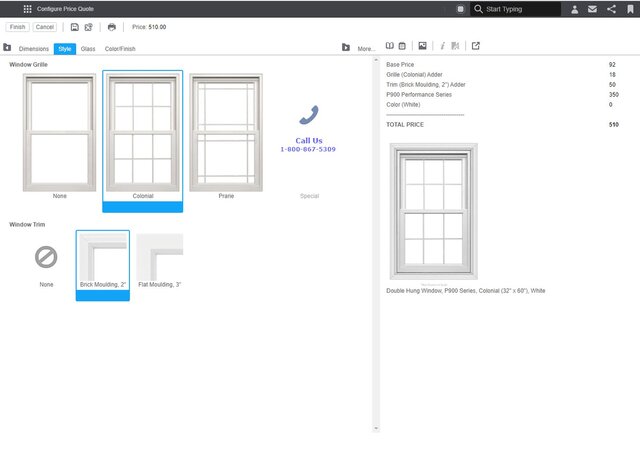Click the Share icon in header
Viewport: 640px width, 476px height.
coord(611,9)
